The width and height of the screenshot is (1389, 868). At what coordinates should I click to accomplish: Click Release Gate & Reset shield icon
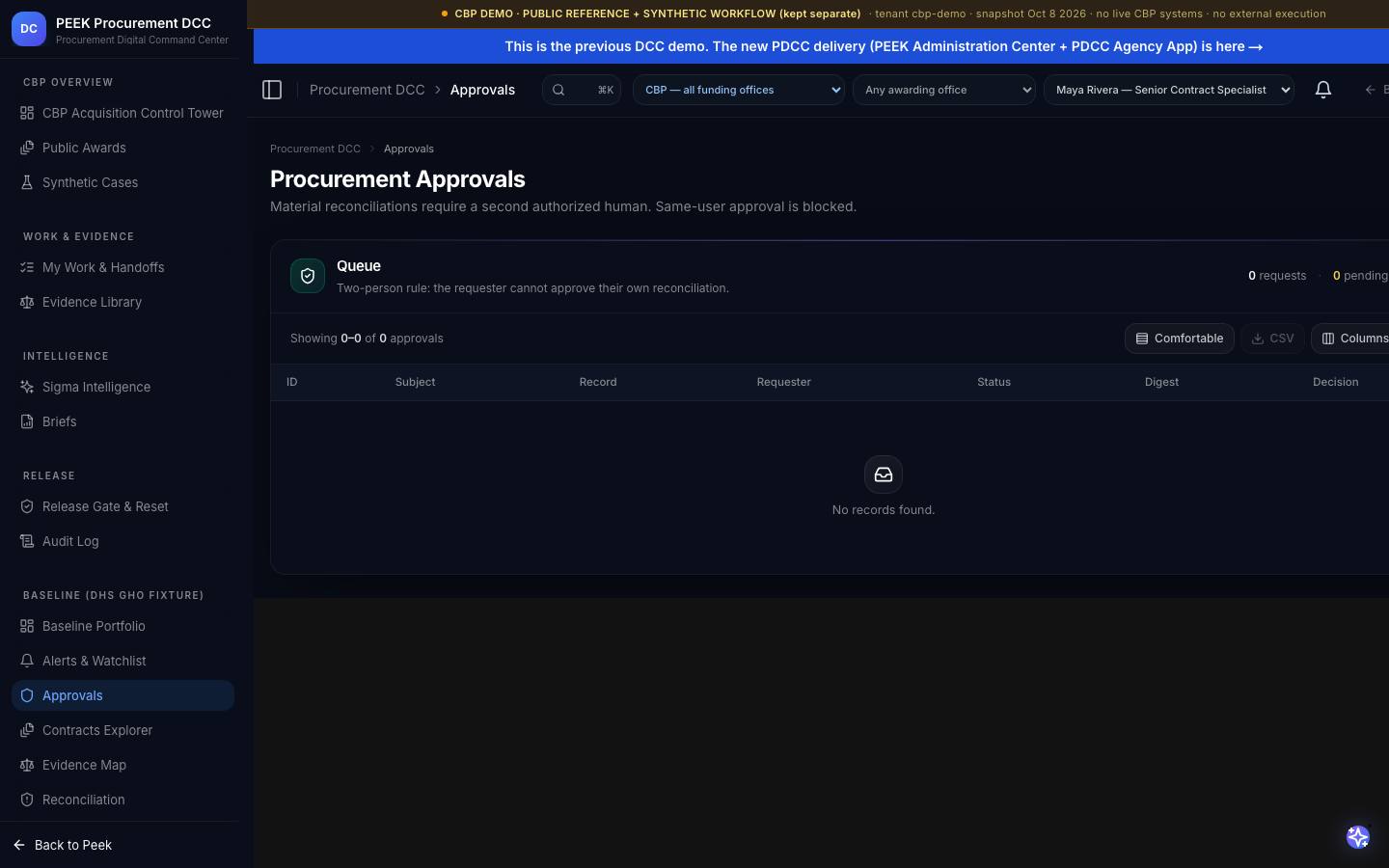pyautogui.click(x=27, y=506)
